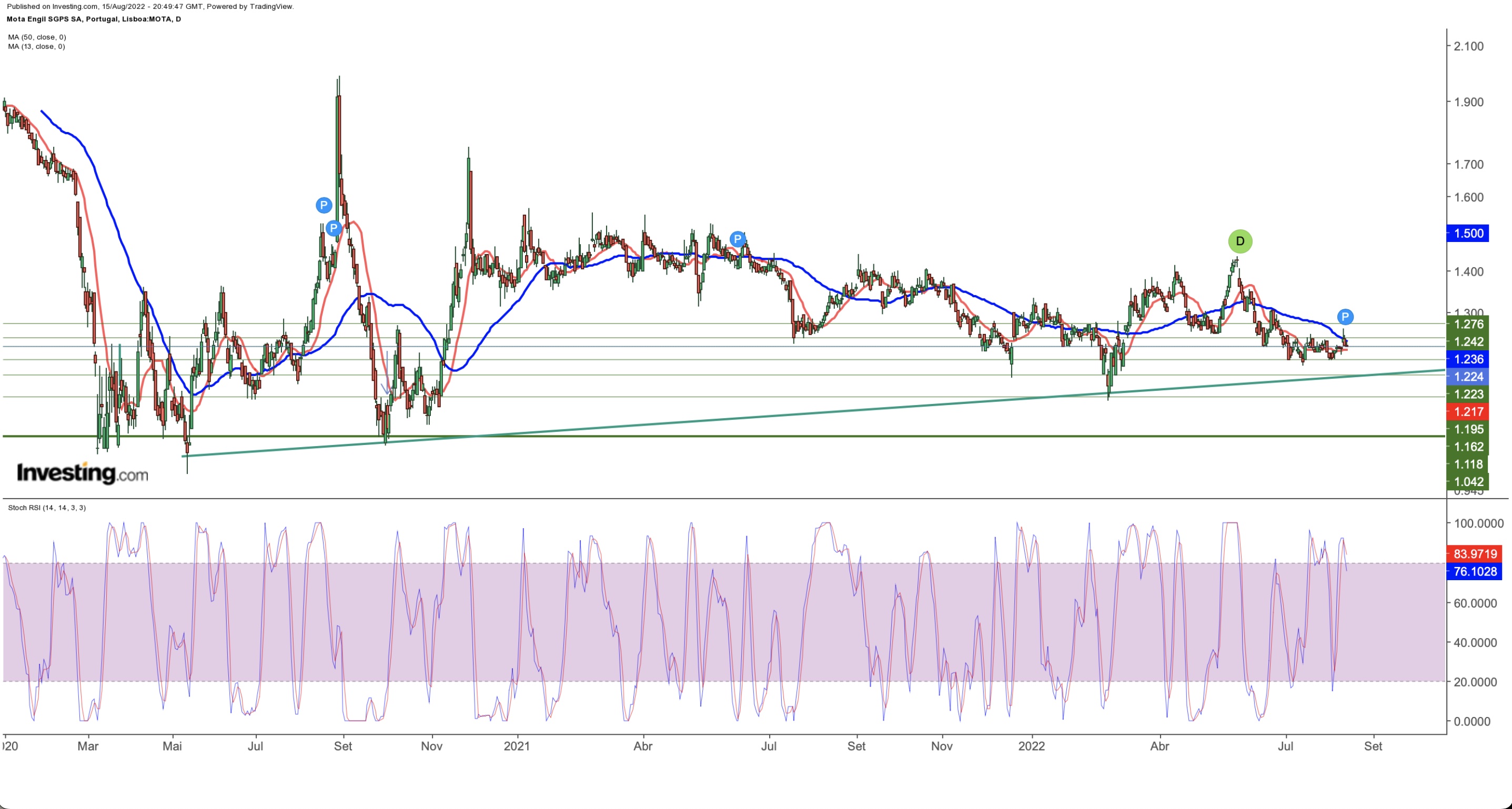The height and width of the screenshot is (809, 1512).
Task: Click the P marker around June 2021
Action: tap(737, 239)
